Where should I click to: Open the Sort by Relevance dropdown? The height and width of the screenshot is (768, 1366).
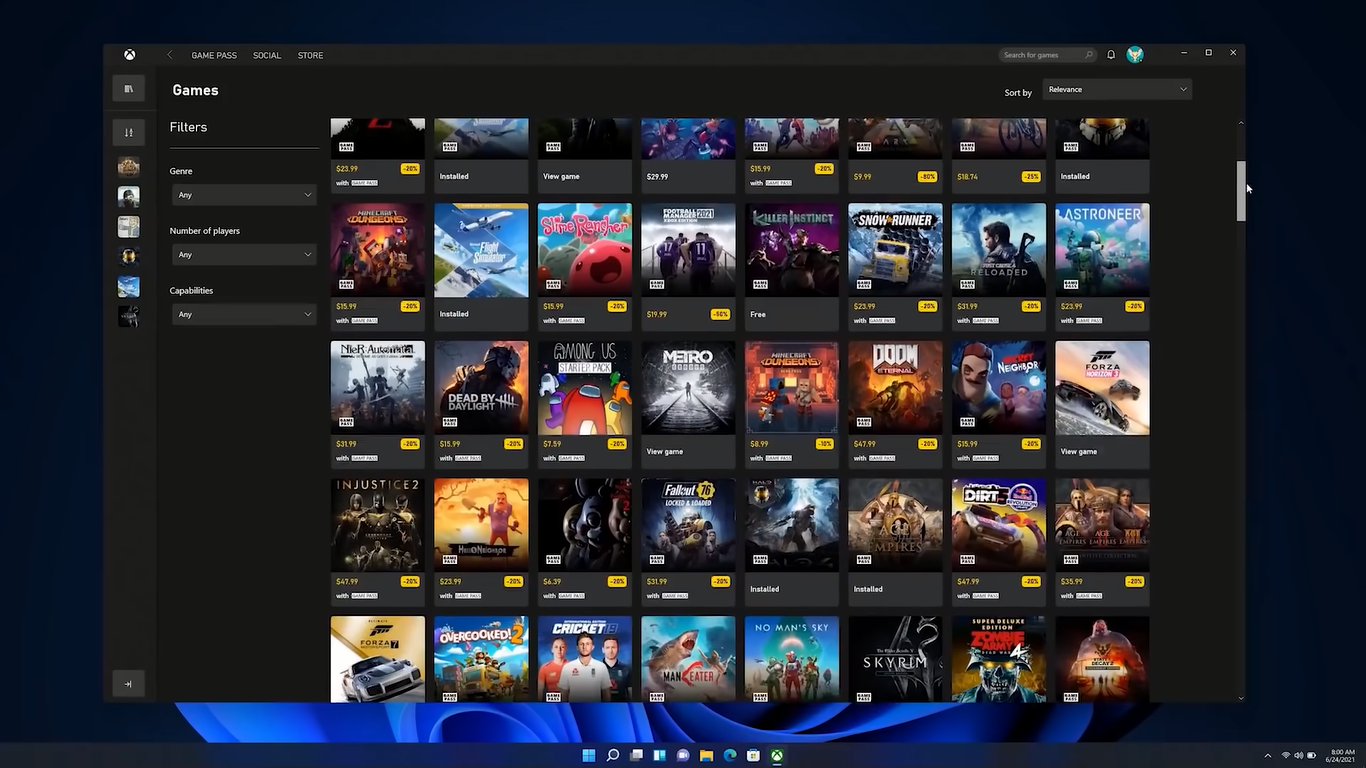(x=1117, y=89)
